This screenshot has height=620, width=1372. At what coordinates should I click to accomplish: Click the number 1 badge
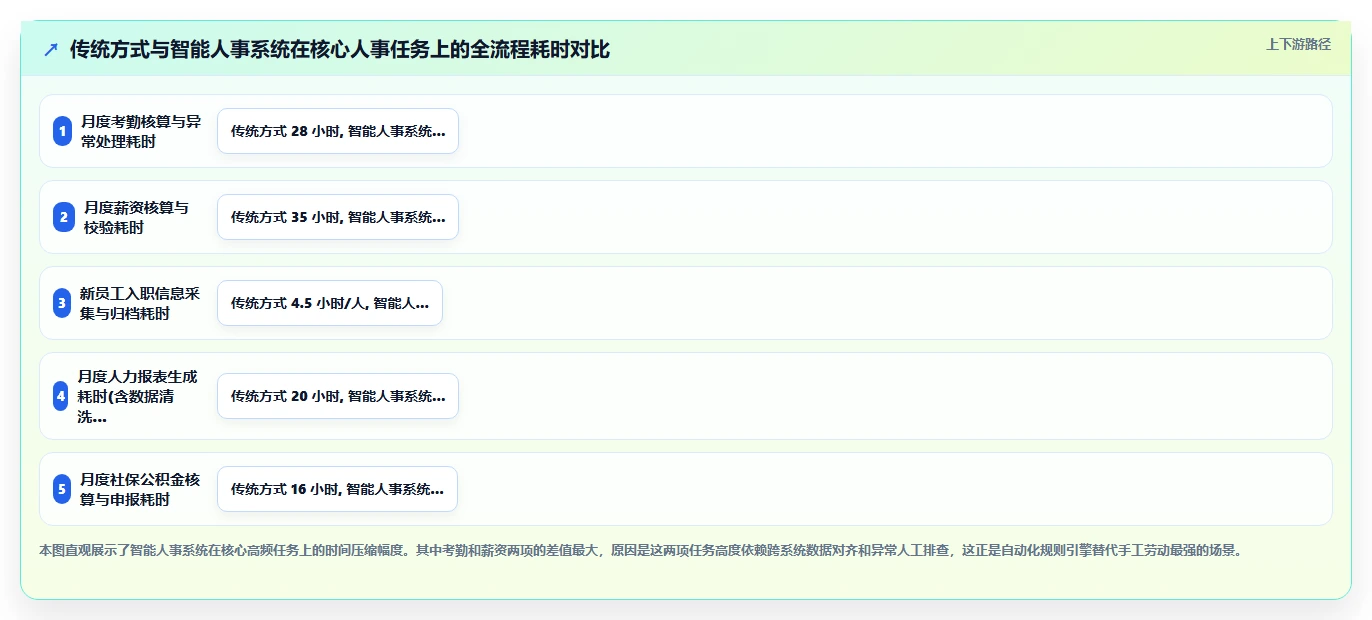pos(62,131)
